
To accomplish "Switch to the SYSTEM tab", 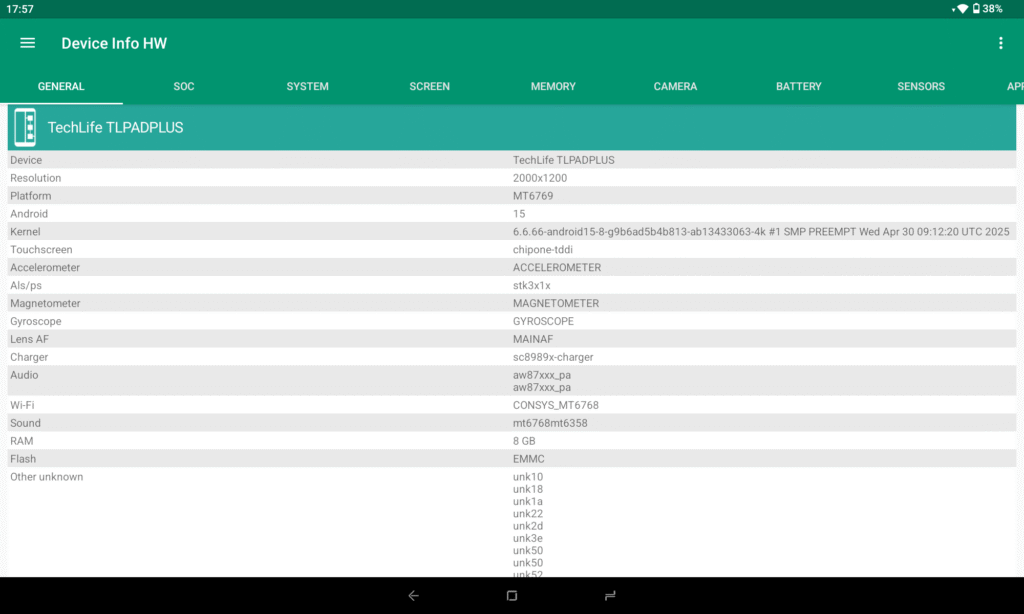I will tap(307, 87).
